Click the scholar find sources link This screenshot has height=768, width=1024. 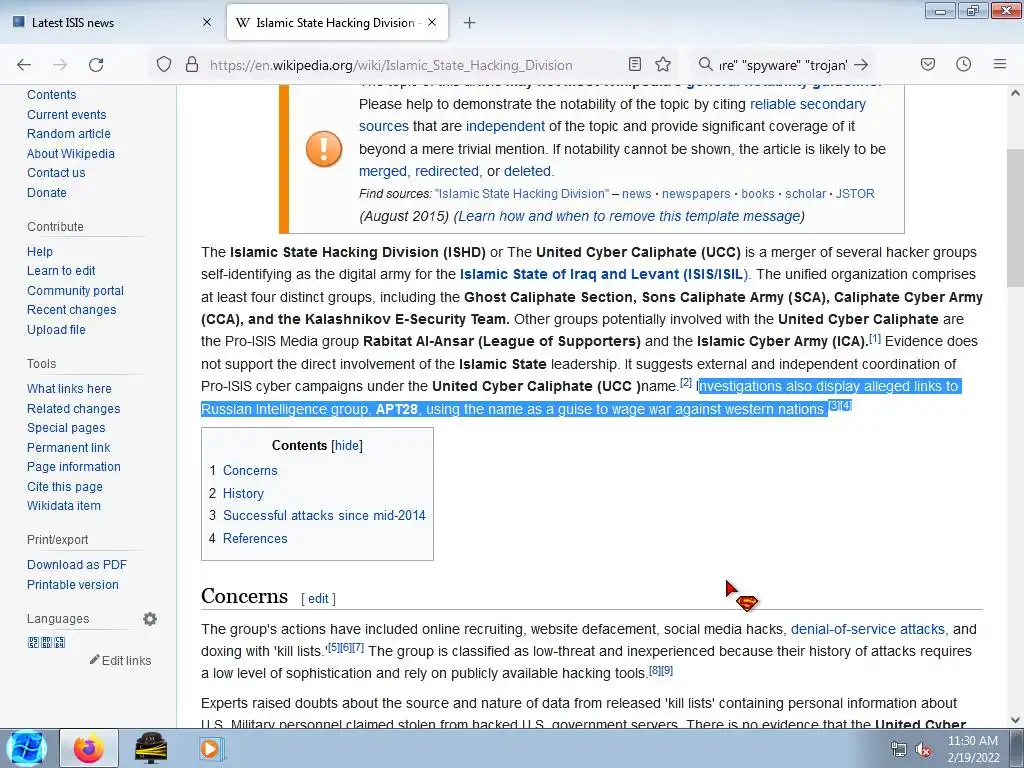pyautogui.click(x=805, y=194)
